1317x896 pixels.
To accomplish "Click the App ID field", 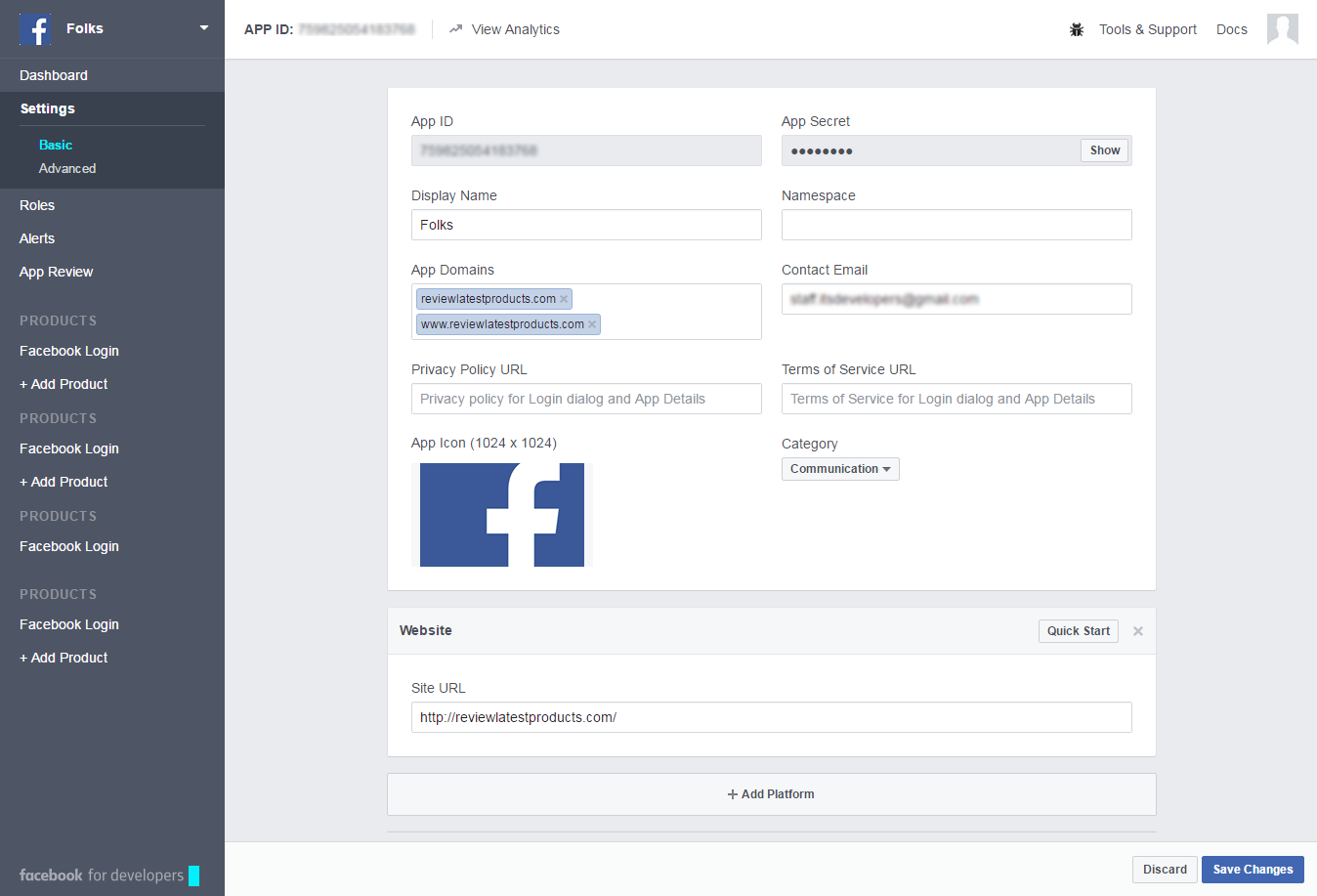I will 586,150.
